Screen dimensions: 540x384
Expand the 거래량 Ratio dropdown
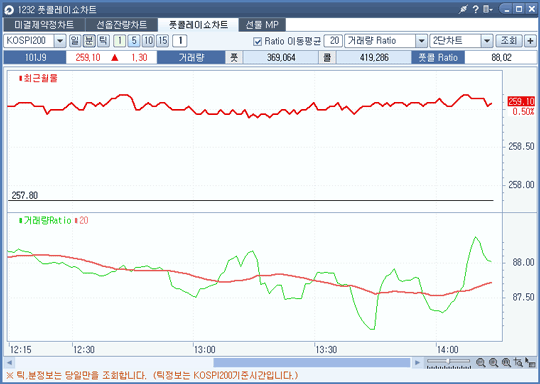click(x=421, y=41)
